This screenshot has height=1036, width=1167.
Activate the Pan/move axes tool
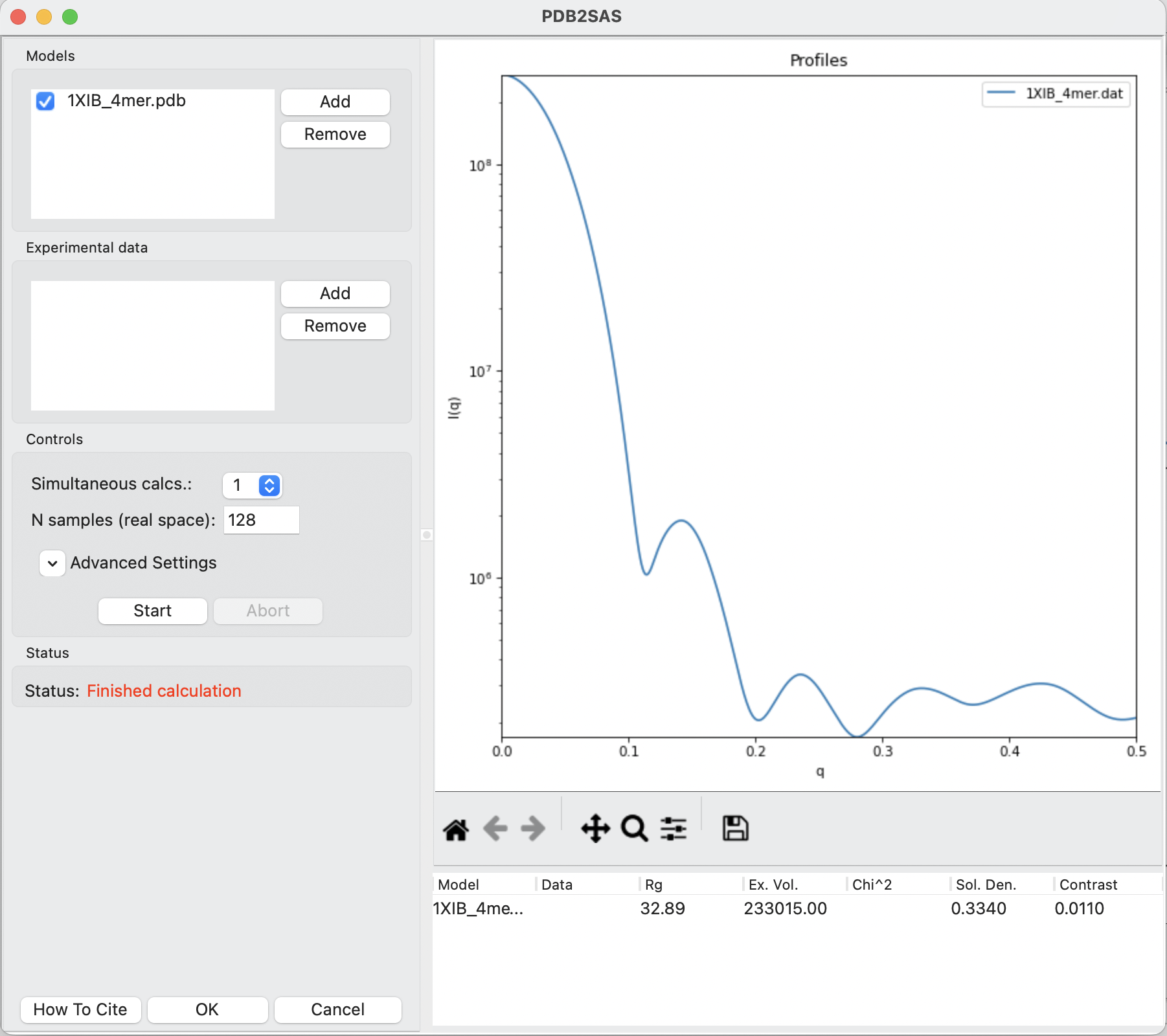point(595,828)
